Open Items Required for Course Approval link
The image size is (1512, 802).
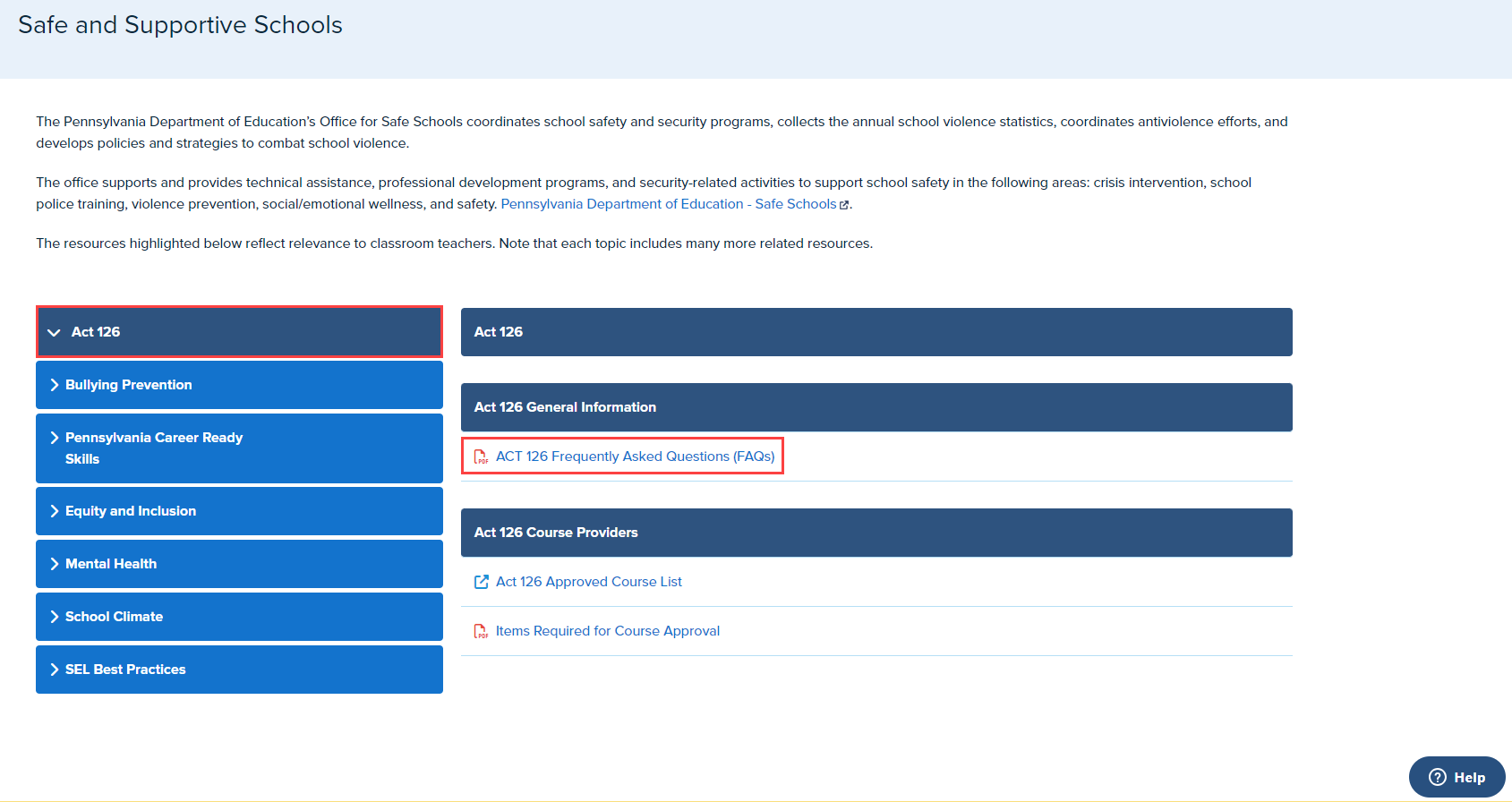607,631
